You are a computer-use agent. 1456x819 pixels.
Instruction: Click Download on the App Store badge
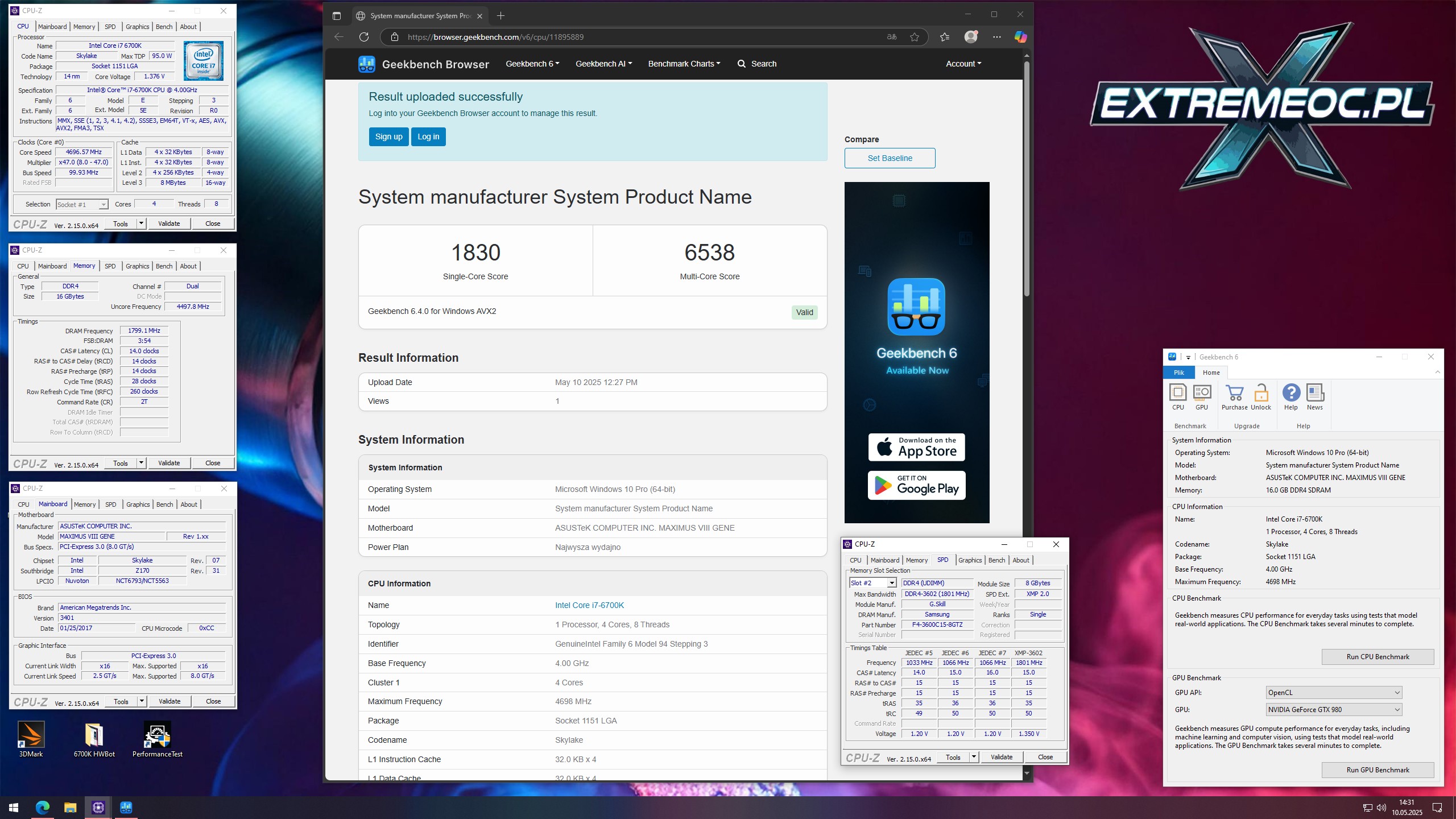[916, 448]
